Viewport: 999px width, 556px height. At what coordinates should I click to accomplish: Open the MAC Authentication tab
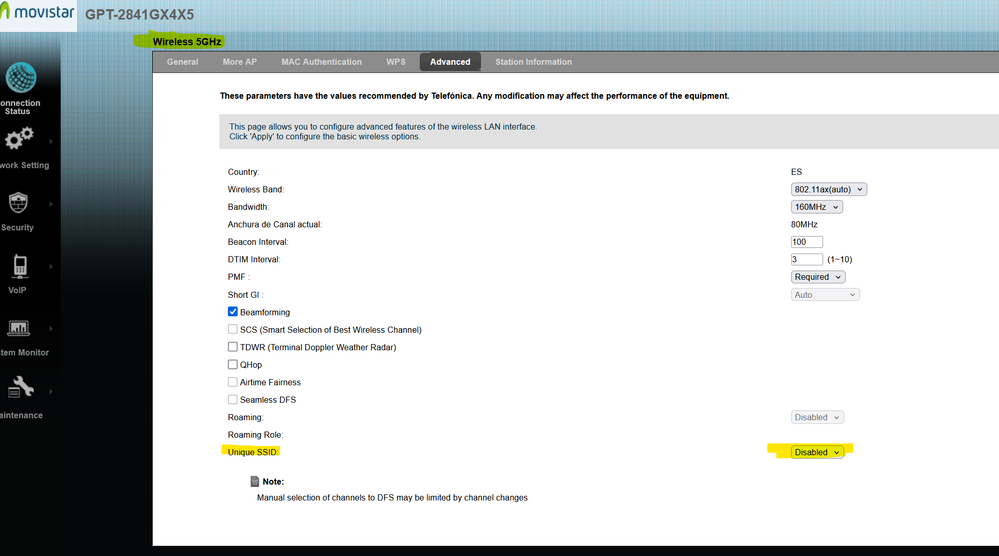[321, 62]
